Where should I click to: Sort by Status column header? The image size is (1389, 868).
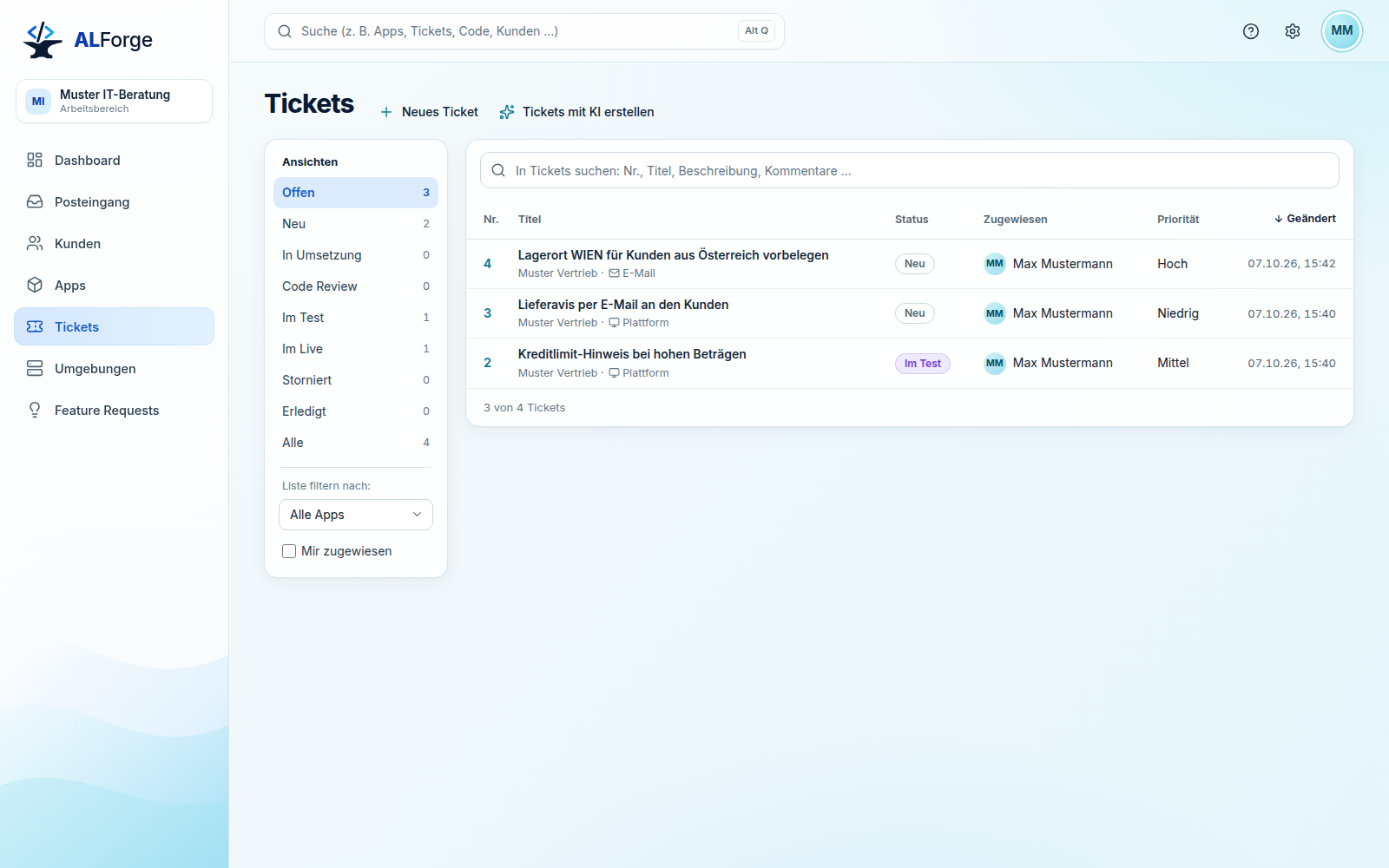tap(912, 220)
